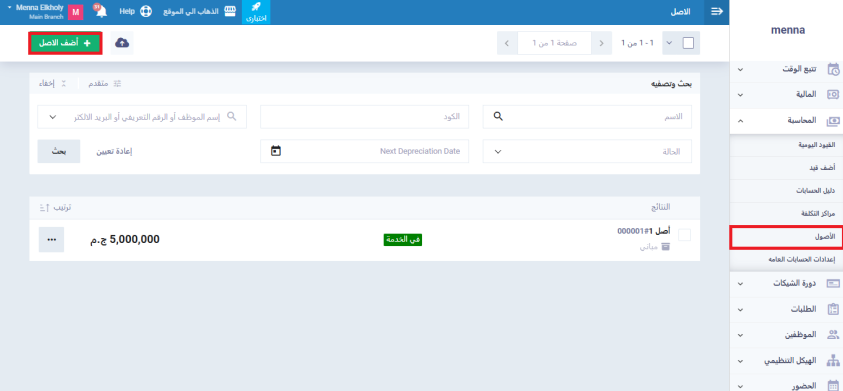Click the green أضف الاصل button

click(x=65, y=43)
